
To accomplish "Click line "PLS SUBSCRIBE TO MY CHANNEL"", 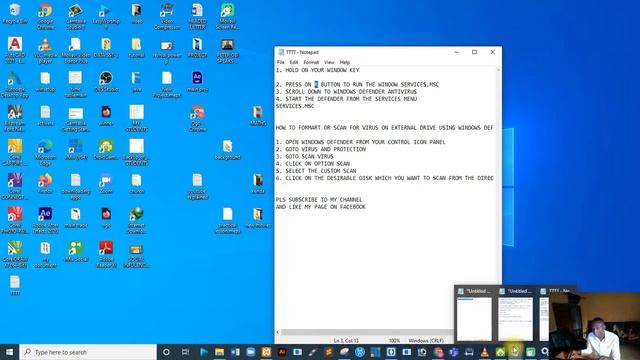I will 319,200.
